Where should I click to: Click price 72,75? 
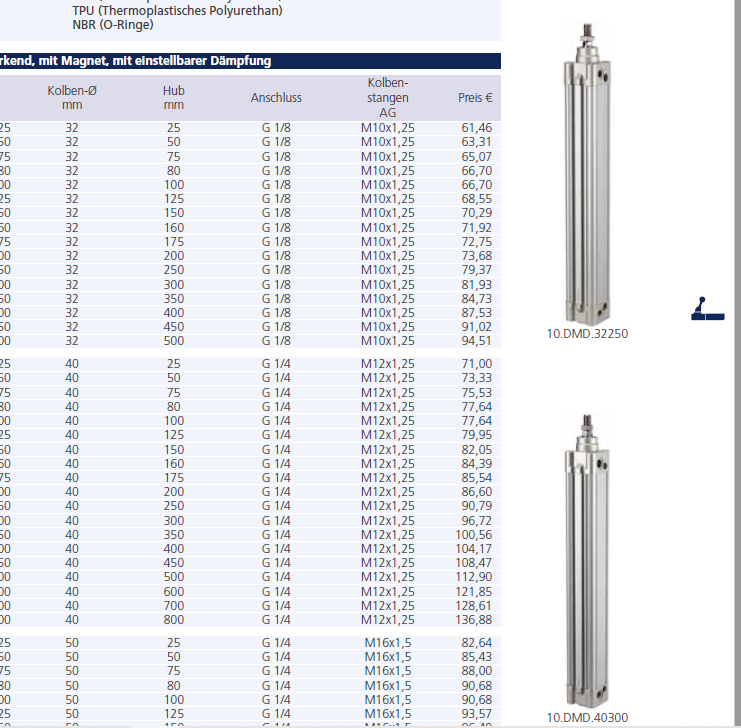coord(476,242)
